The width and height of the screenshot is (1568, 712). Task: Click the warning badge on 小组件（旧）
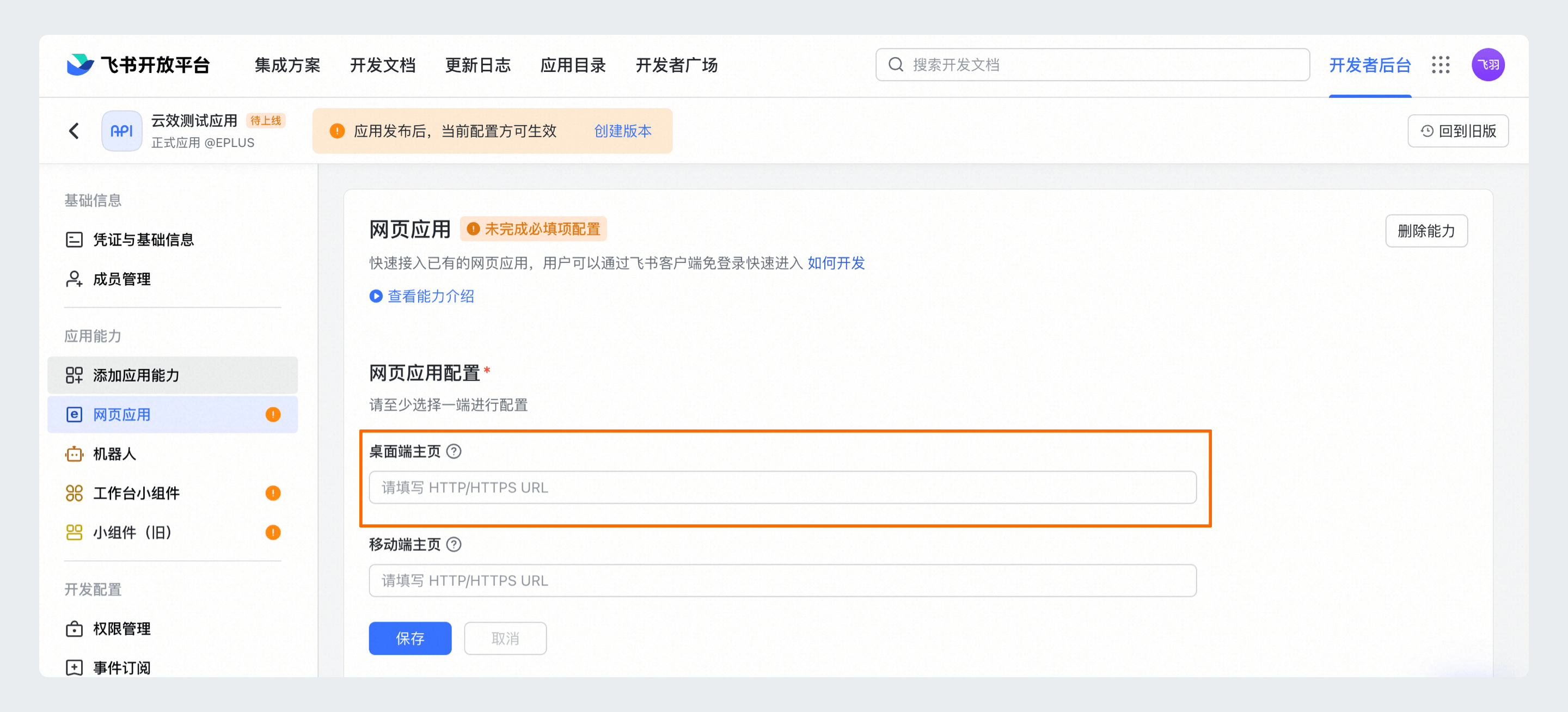tap(273, 532)
